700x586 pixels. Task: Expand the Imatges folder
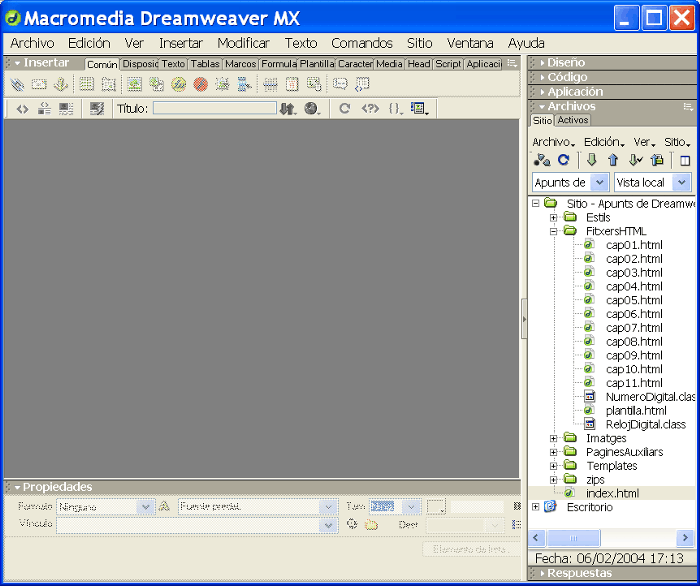click(554, 439)
